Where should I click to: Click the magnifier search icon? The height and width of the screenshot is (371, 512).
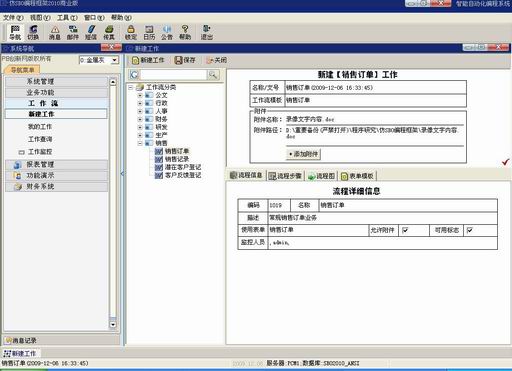click(213, 75)
